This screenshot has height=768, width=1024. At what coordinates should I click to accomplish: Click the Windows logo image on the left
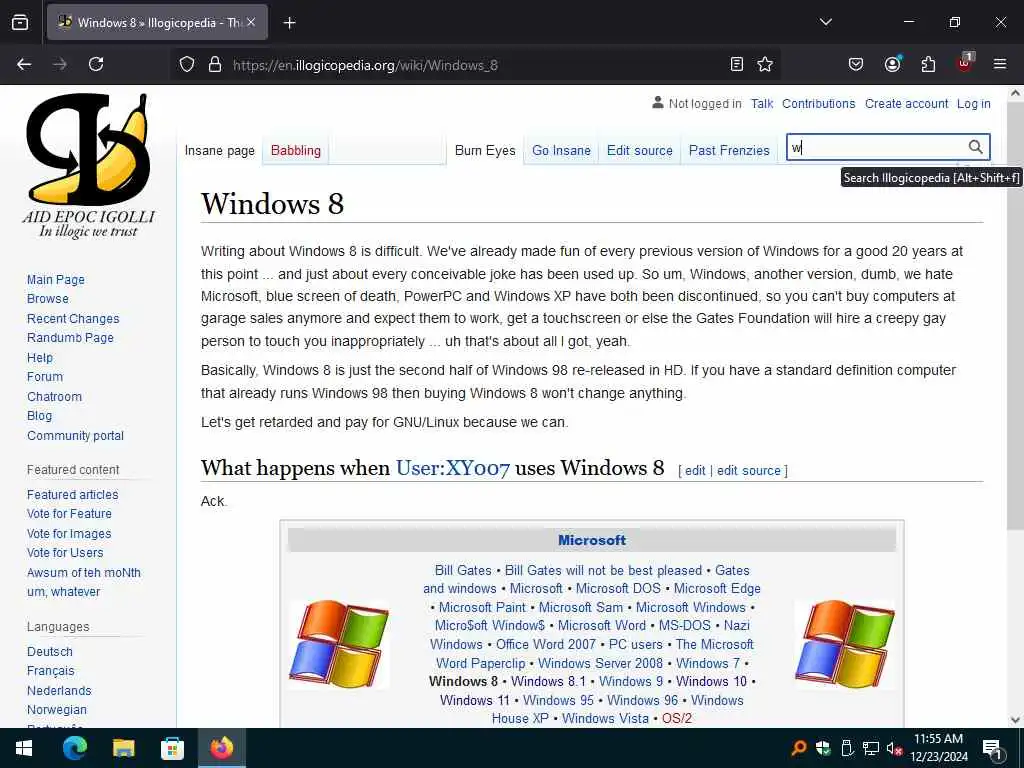point(339,645)
